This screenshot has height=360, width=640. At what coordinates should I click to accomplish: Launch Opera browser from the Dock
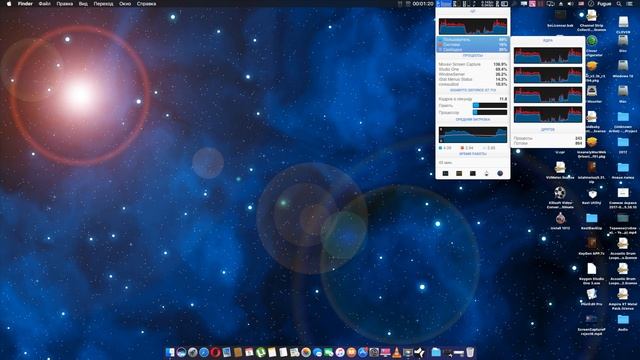(x=216, y=352)
